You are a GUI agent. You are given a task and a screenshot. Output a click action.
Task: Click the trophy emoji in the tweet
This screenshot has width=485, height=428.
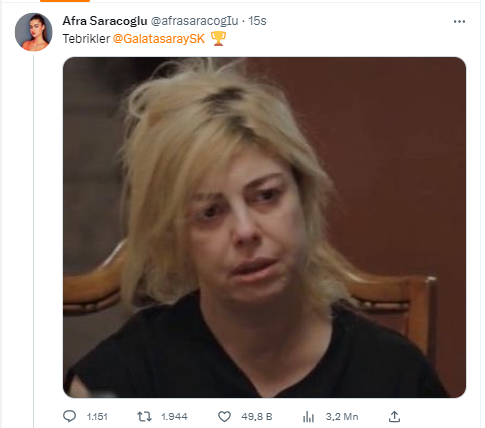pos(219,38)
